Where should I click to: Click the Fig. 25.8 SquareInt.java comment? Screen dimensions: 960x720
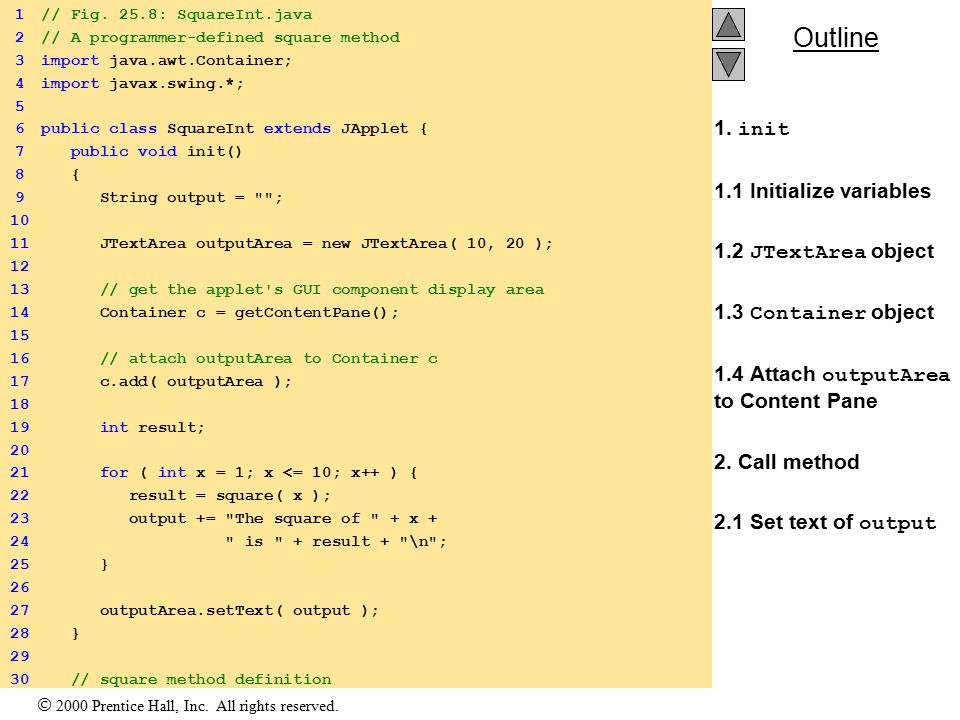177,15
